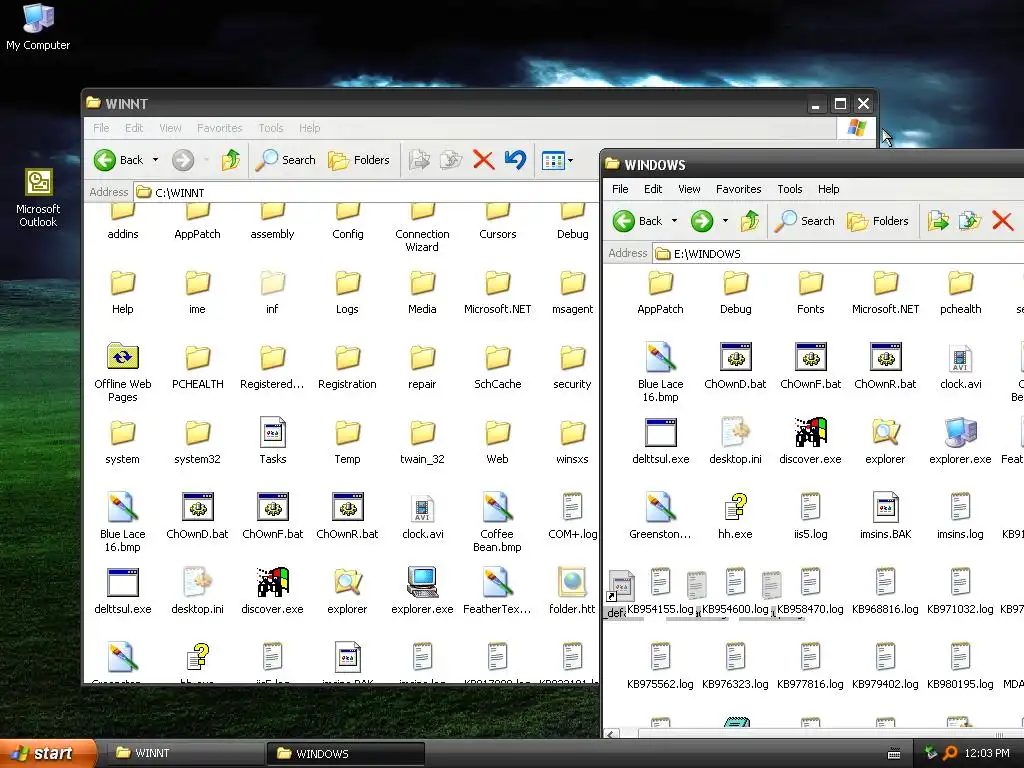Select Greenston bitmap in WINDOWS window
This screenshot has height=768, width=1024.
point(660,515)
